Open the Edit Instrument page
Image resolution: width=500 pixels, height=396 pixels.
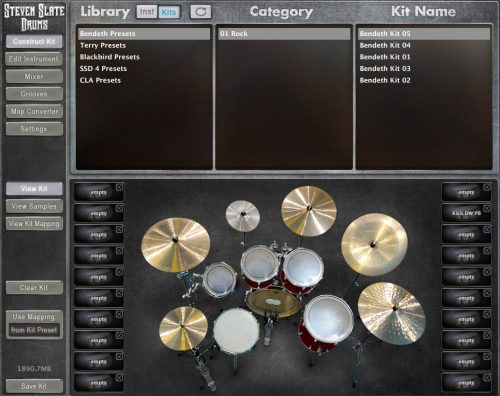(x=34, y=59)
